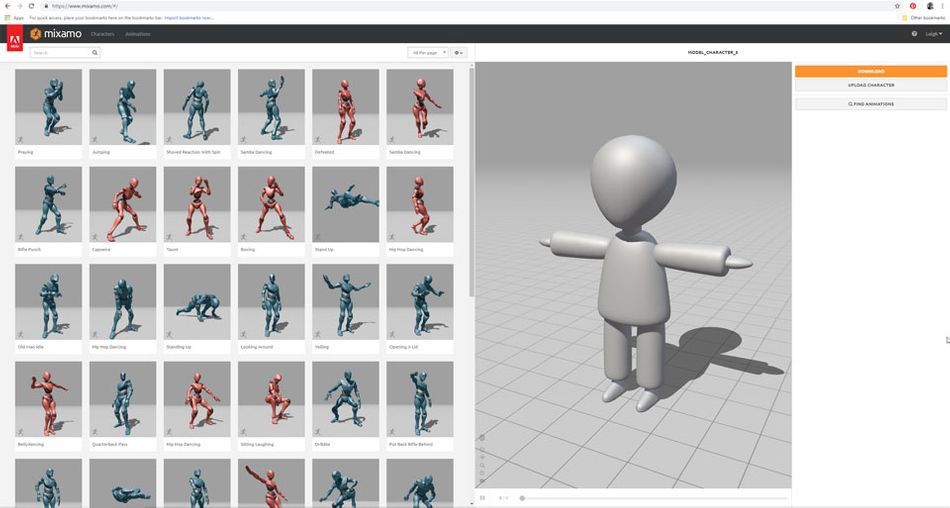Select the Jumping animation thumbnail
950x508 pixels.
122,107
